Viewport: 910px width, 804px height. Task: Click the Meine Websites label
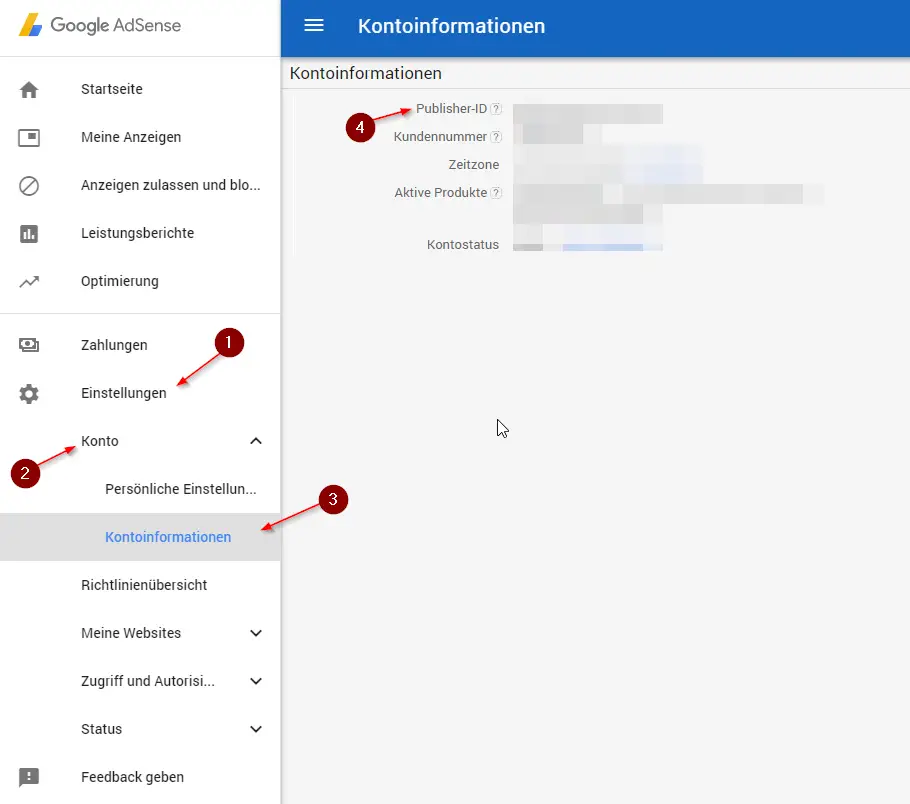tap(131, 633)
